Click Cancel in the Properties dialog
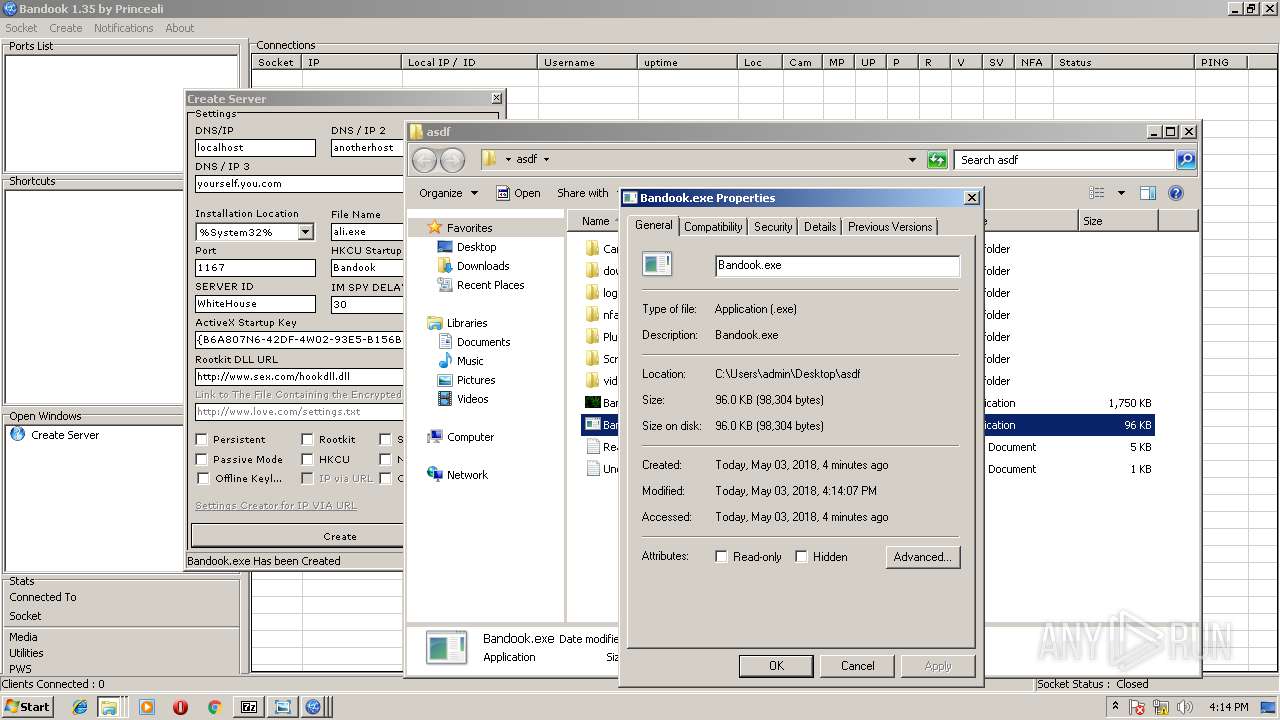Viewport: 1280px width, 720px height. (857, 666)
